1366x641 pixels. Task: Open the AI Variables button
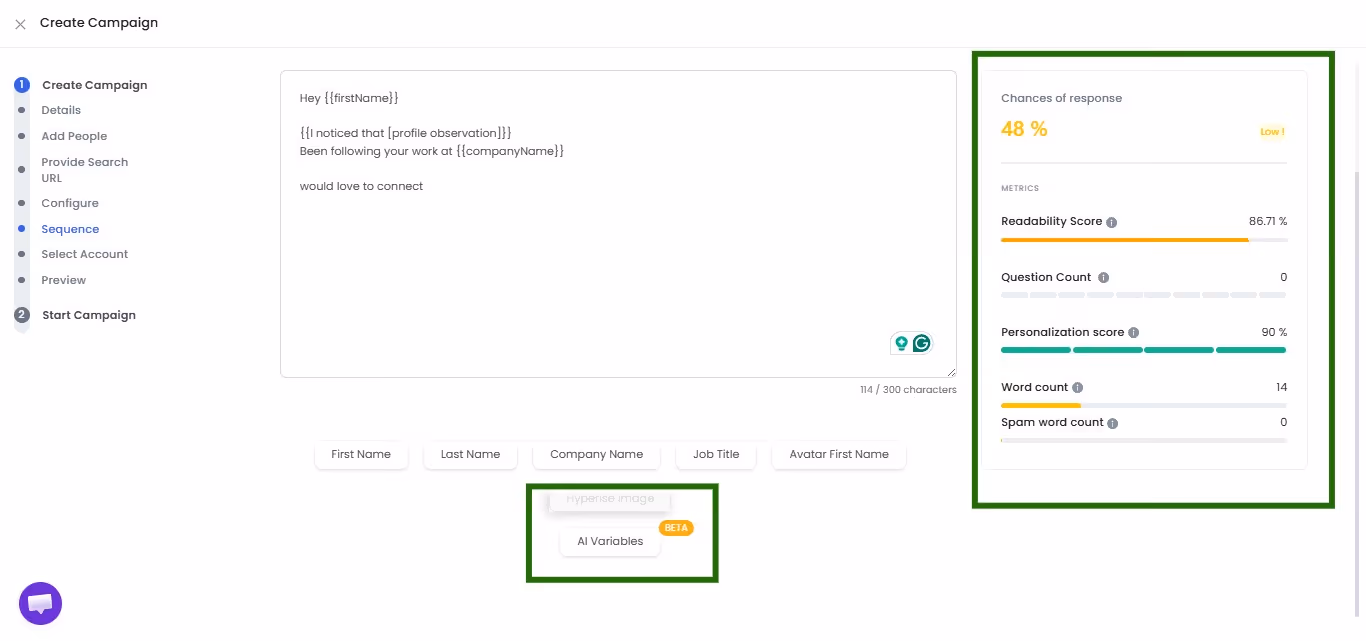pos(610,541)
